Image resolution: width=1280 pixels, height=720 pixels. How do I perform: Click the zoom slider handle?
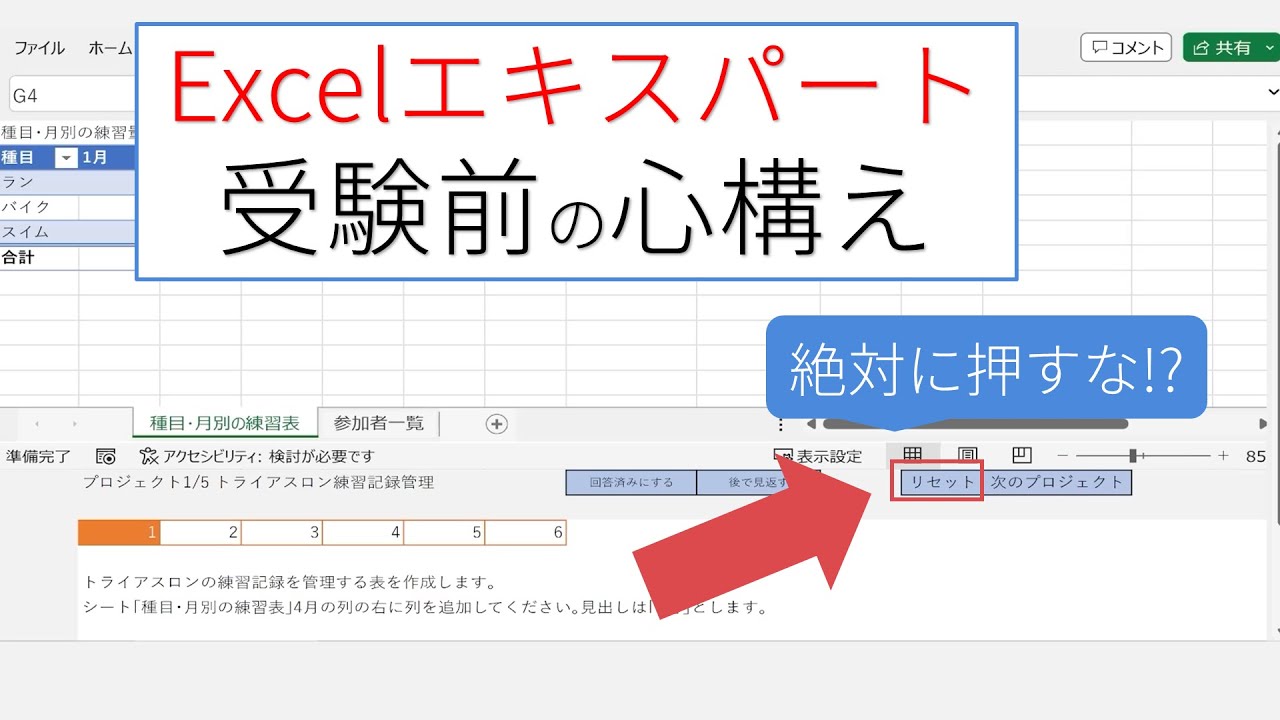(x=1133, y=456)
